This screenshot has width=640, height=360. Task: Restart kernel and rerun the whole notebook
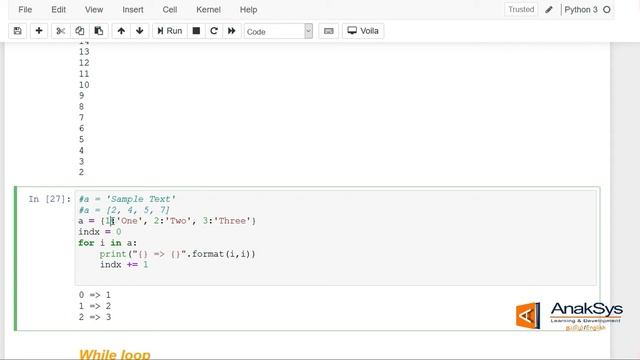click(x=231, y=31)
